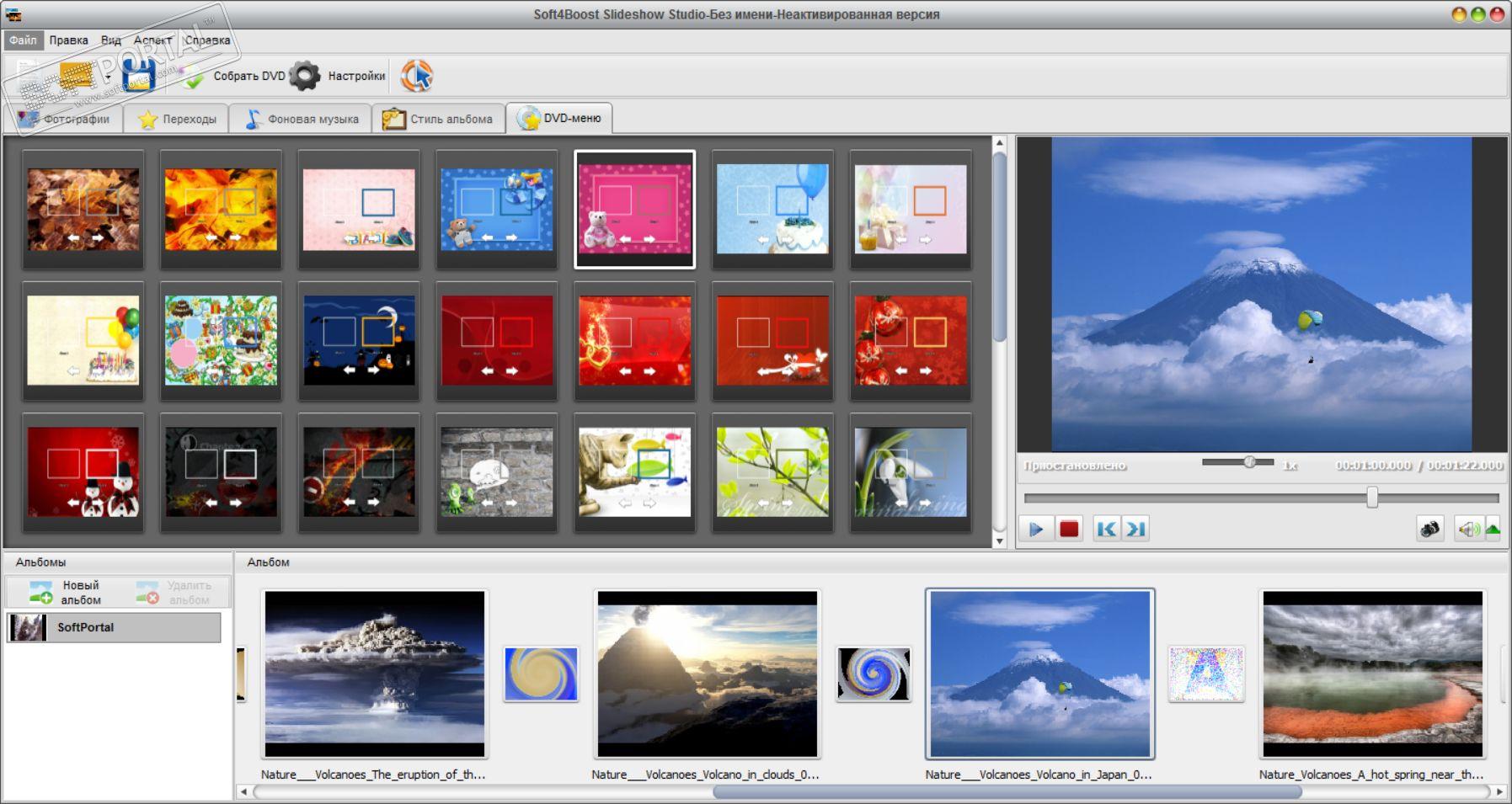This screenshot has width=1512, height=804.
Task: Choose the red flaming hearts DVD menu
Action: (x=635, y=341)
